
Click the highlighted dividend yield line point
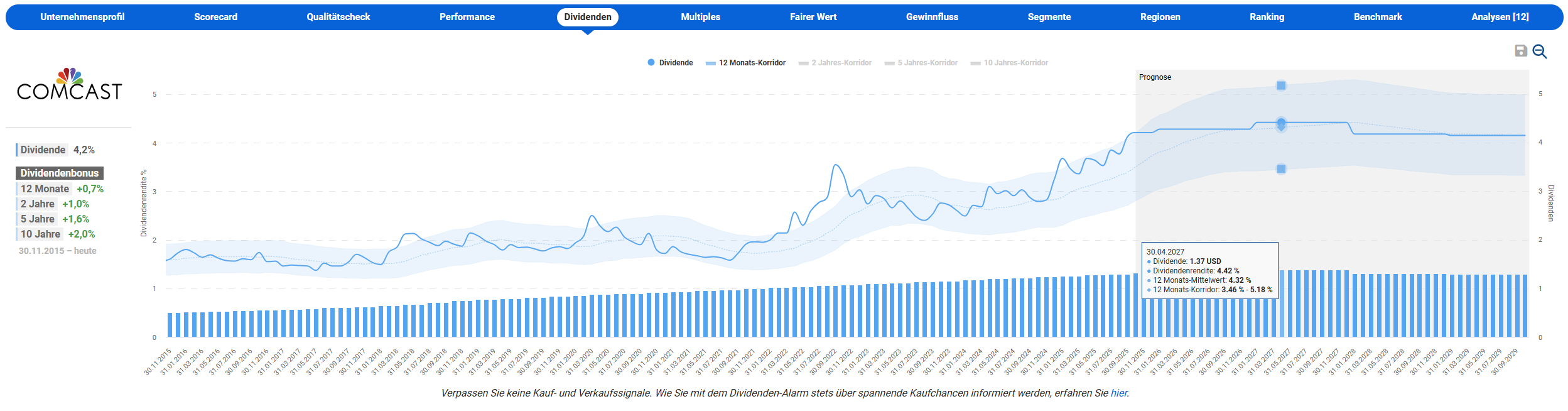click(1281, 123)
